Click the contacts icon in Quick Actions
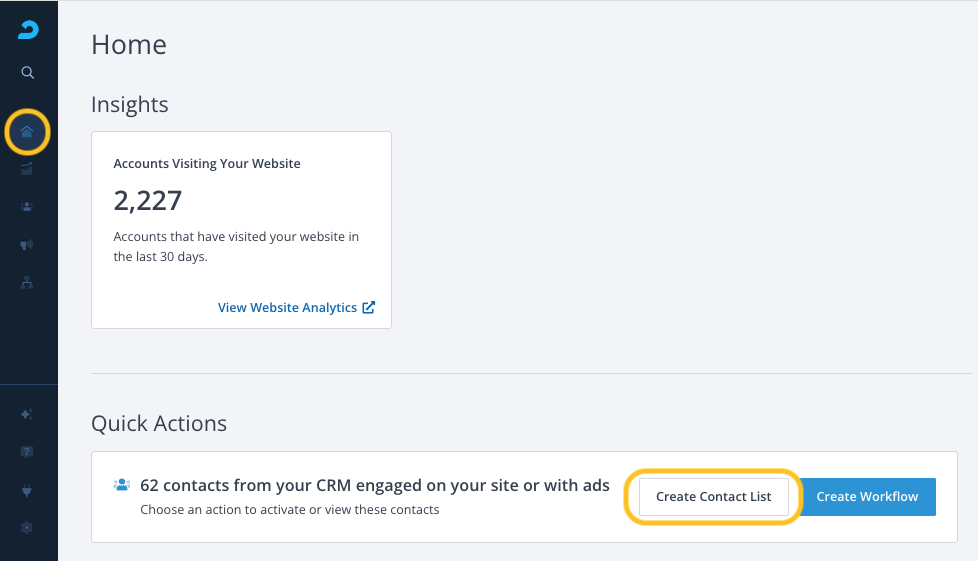This screenshot has width=978, height=561. click(122, 485)
